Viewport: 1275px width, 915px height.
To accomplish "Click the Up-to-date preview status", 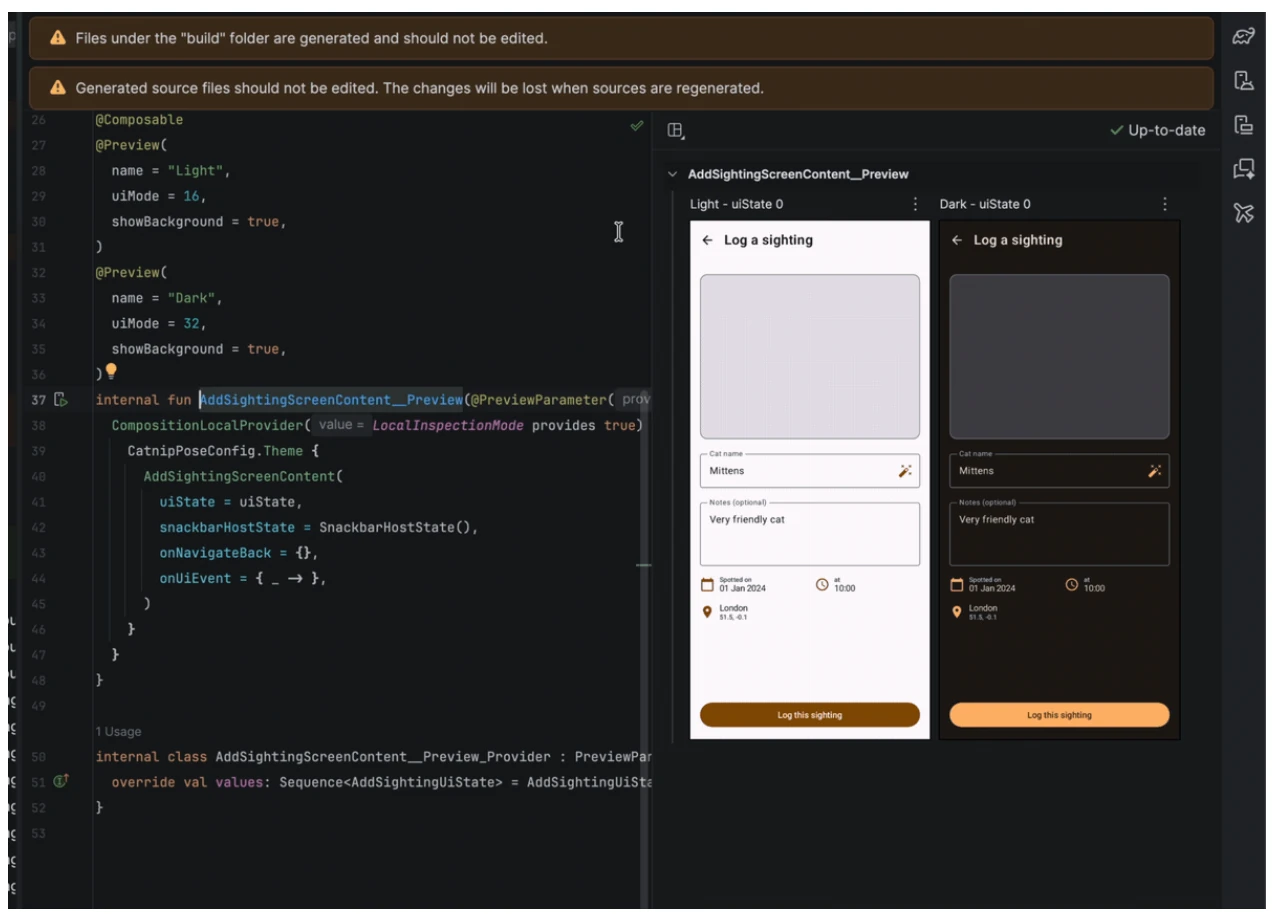I will click(x=1158, y=131).
